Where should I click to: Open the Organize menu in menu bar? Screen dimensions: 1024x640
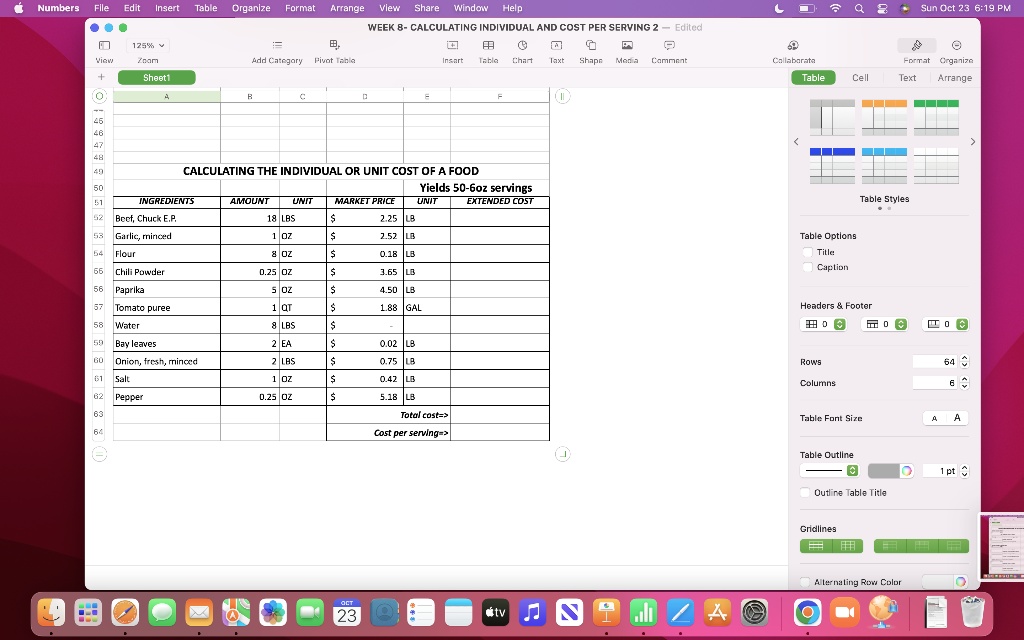click(x=250, y=8)
